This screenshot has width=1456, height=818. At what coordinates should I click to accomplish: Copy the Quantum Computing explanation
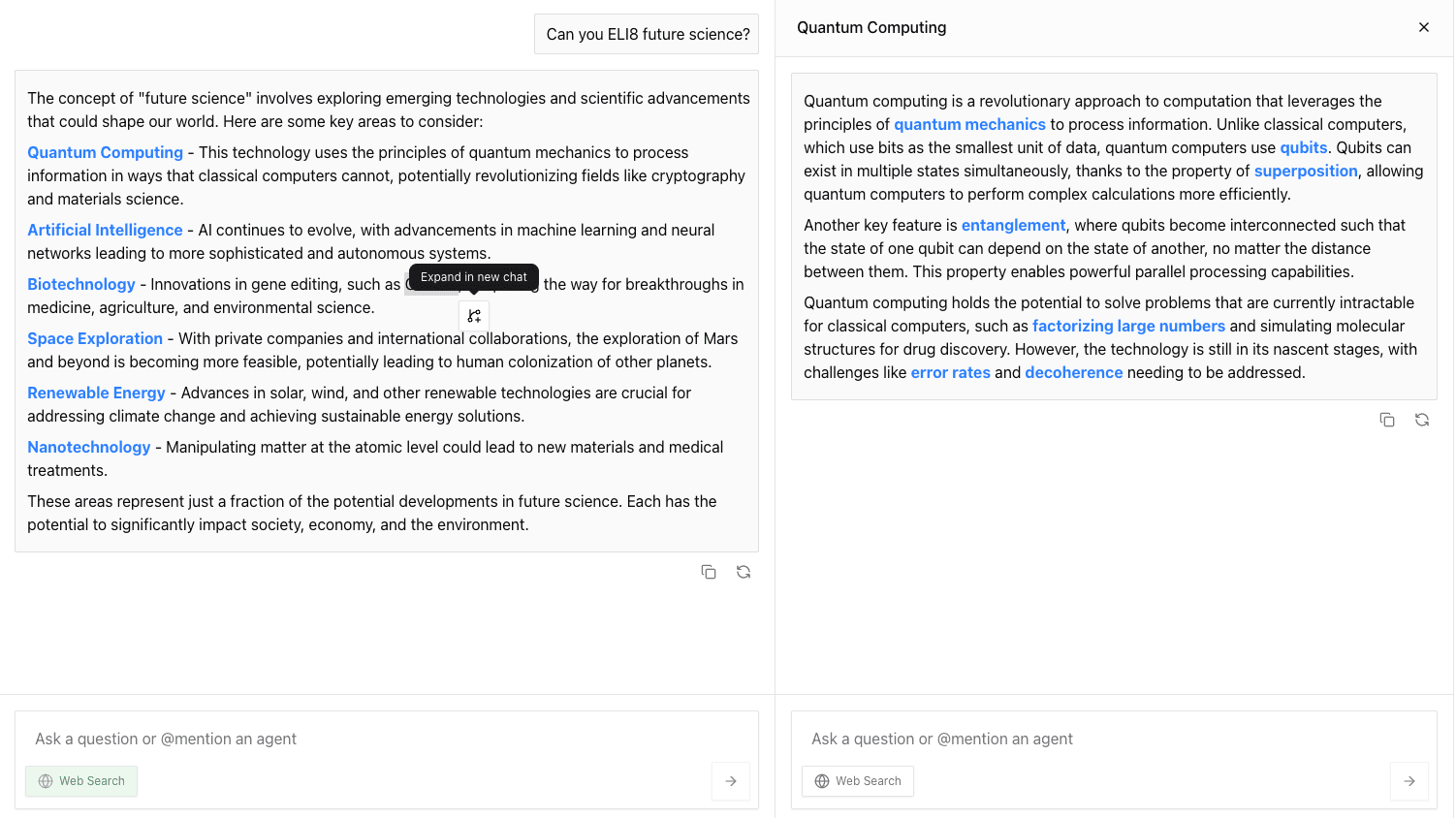(x=1387, y=420)
